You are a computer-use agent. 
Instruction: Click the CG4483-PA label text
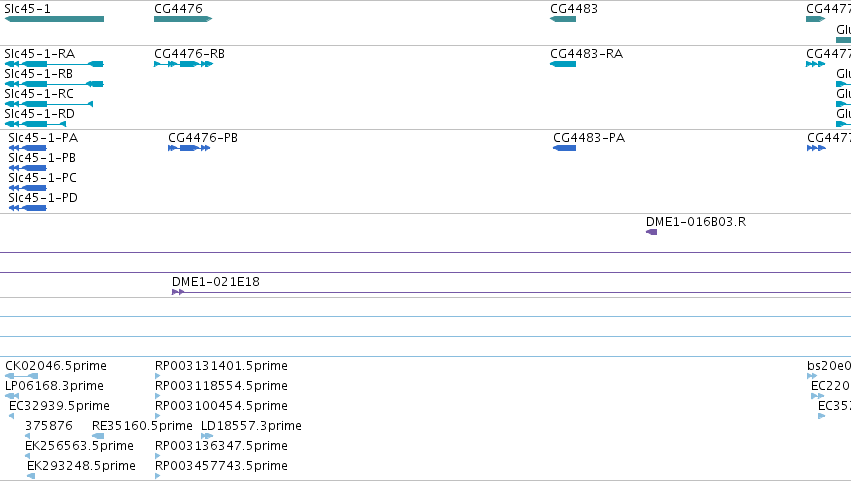tap(589, 138)
